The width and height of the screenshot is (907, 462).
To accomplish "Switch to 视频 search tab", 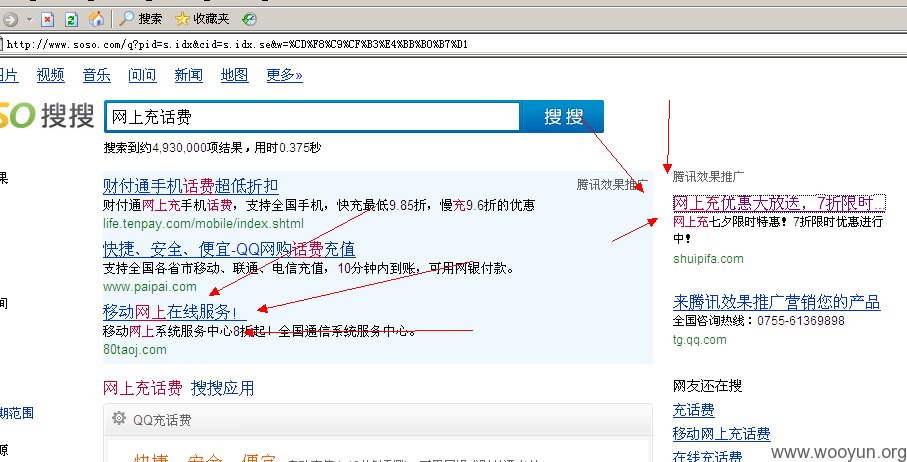I will click(50, 75).
